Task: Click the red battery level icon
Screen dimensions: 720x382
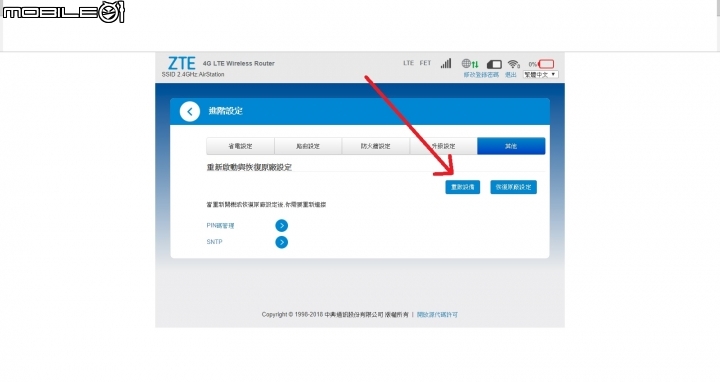Action: click(546, 64)
